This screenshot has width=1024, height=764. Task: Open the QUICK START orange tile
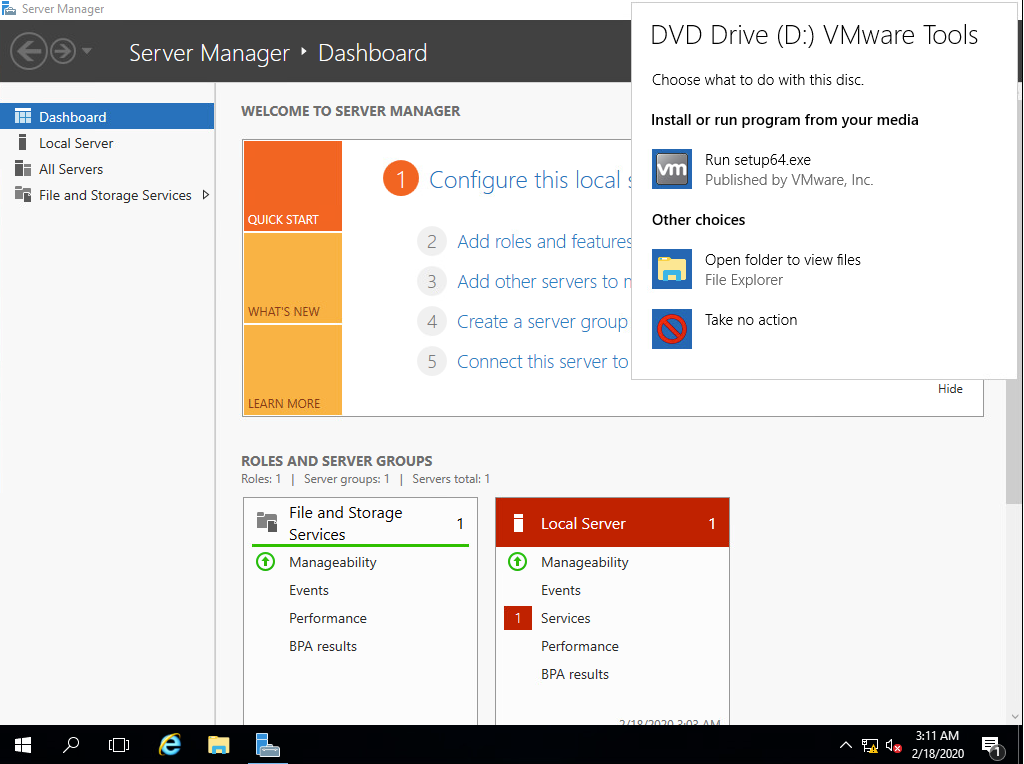(x=292, y=186)
